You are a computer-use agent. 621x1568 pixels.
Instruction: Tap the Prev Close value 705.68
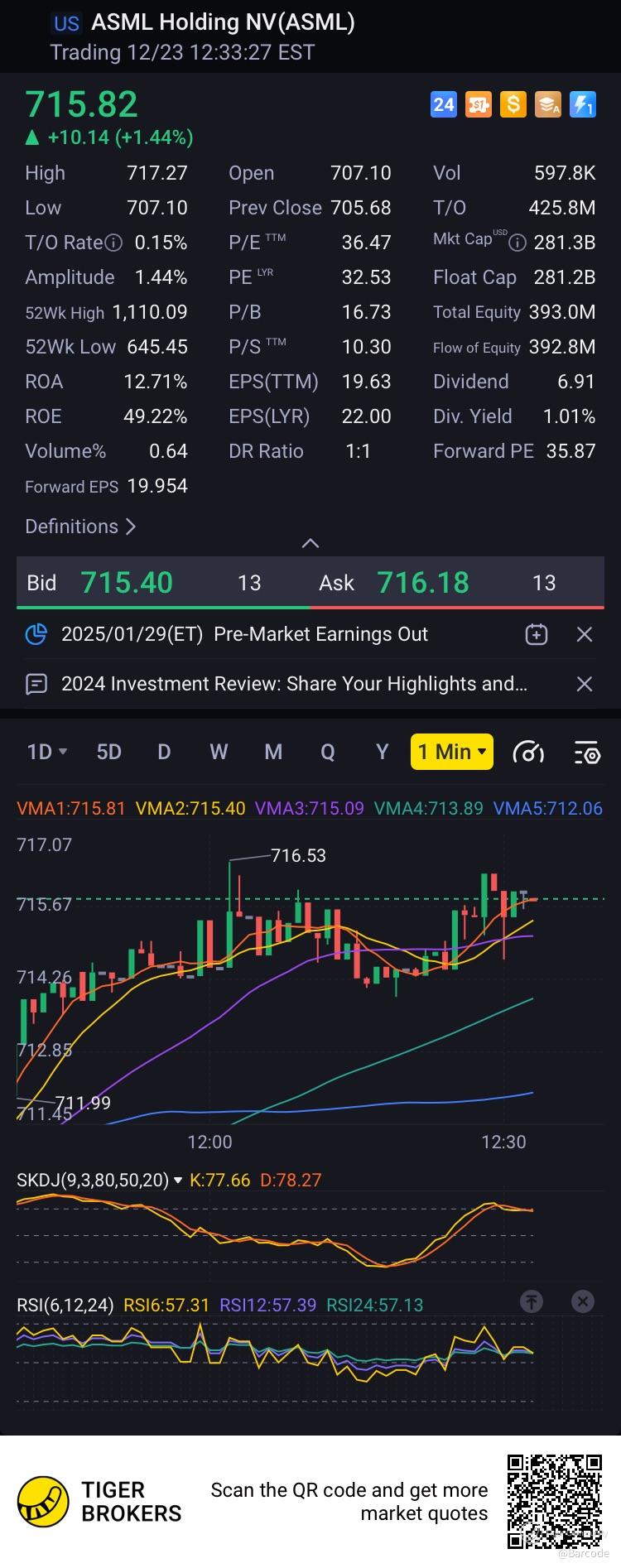pos(360,208)
